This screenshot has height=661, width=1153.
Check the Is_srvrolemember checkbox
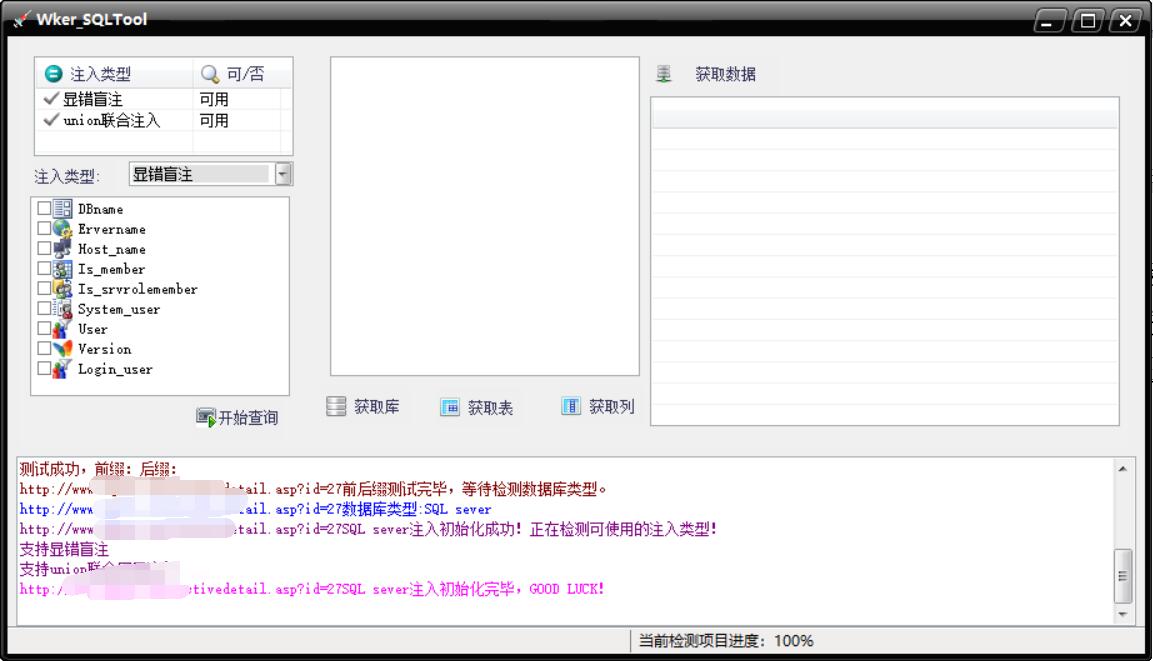click(44, 287)
